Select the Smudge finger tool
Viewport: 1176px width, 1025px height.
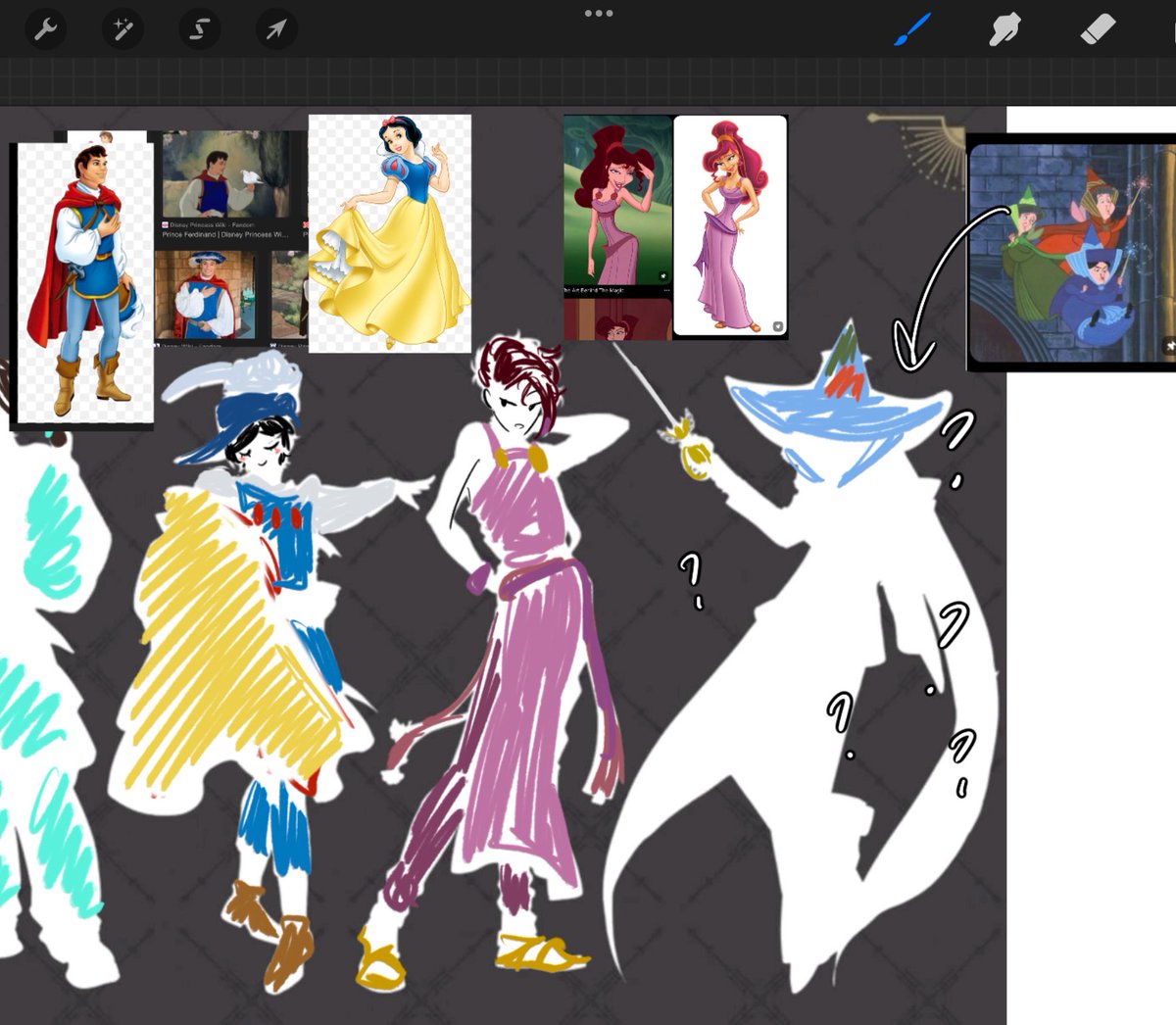pos(1004,29)
